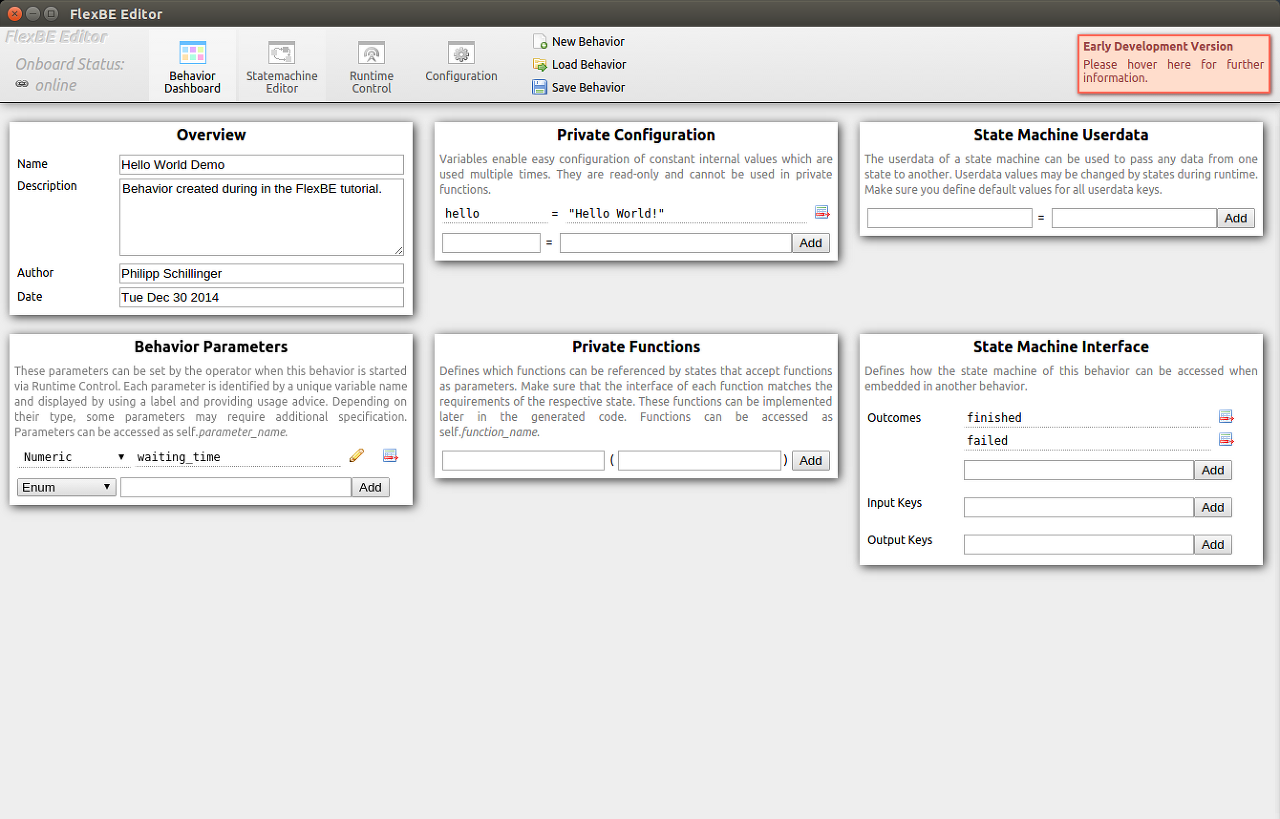Open the Runtime Control tab
Screen dimensions: 1280x819
pyautogui.click(x=371, y=66)
